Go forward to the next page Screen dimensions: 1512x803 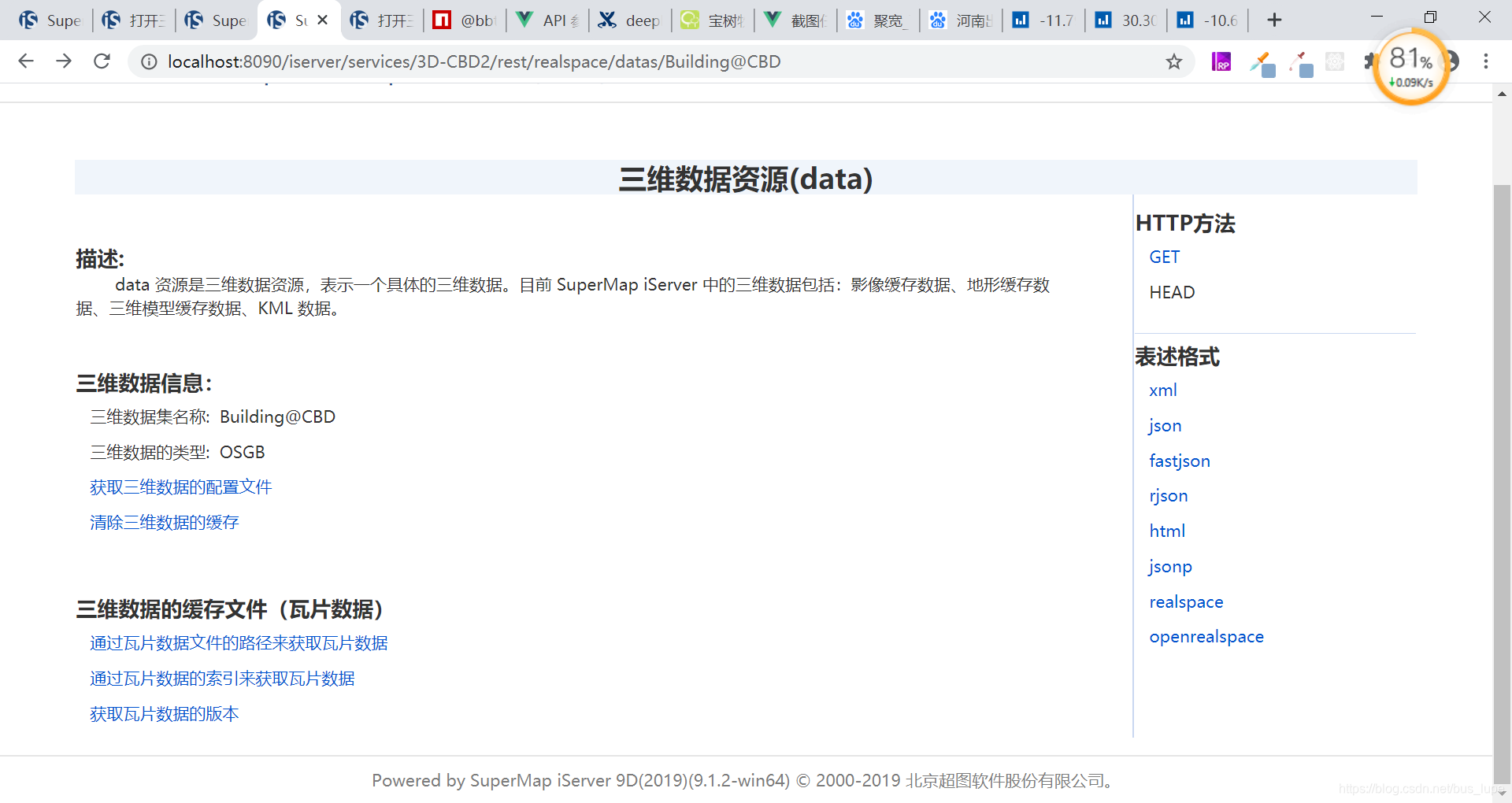[x=64, y=61]
